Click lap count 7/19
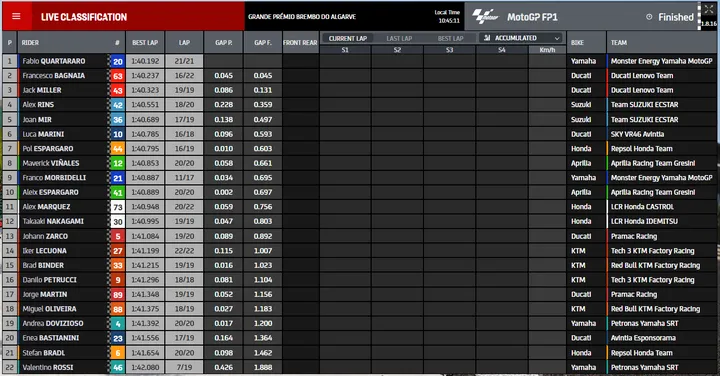The image size is (720, 376). (x=184, y=367)
